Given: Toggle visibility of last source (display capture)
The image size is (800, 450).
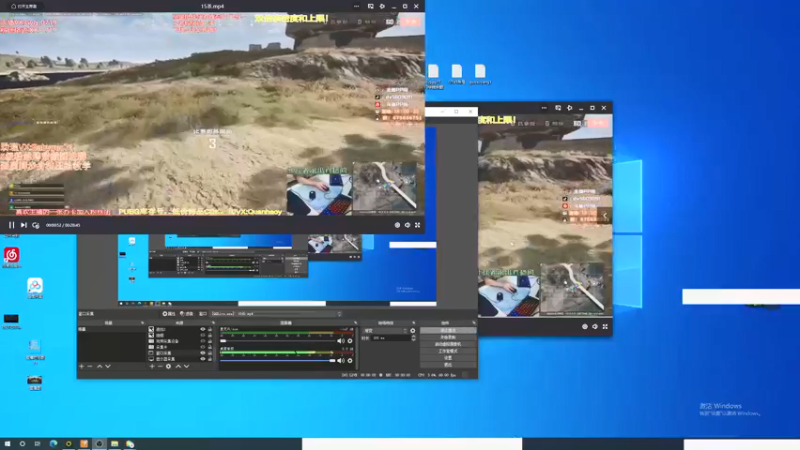Looking at the screenshot, I should 203,359.
